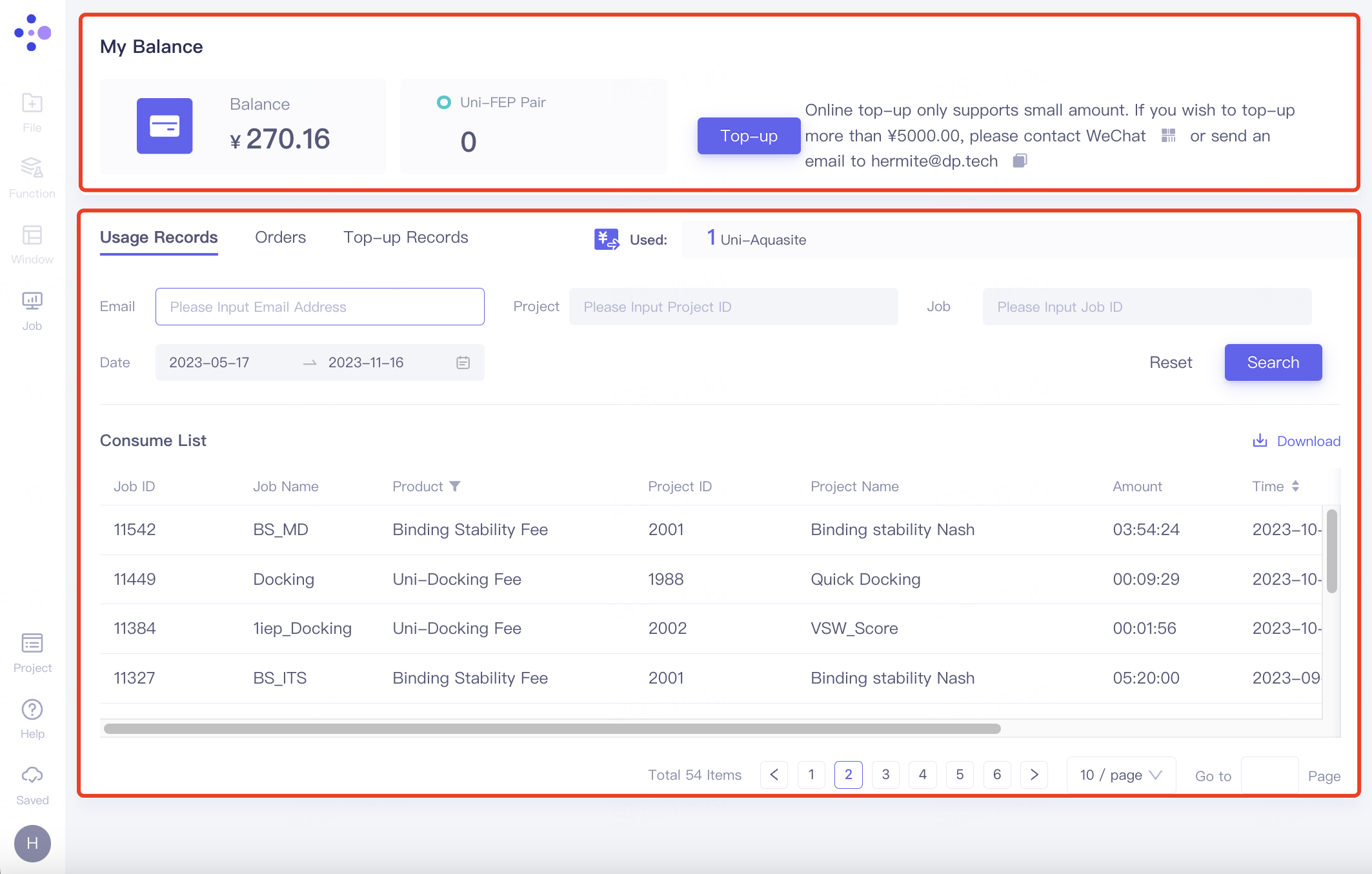
Task: Go to page 3 of results
Action: click(x=885, y=775)
